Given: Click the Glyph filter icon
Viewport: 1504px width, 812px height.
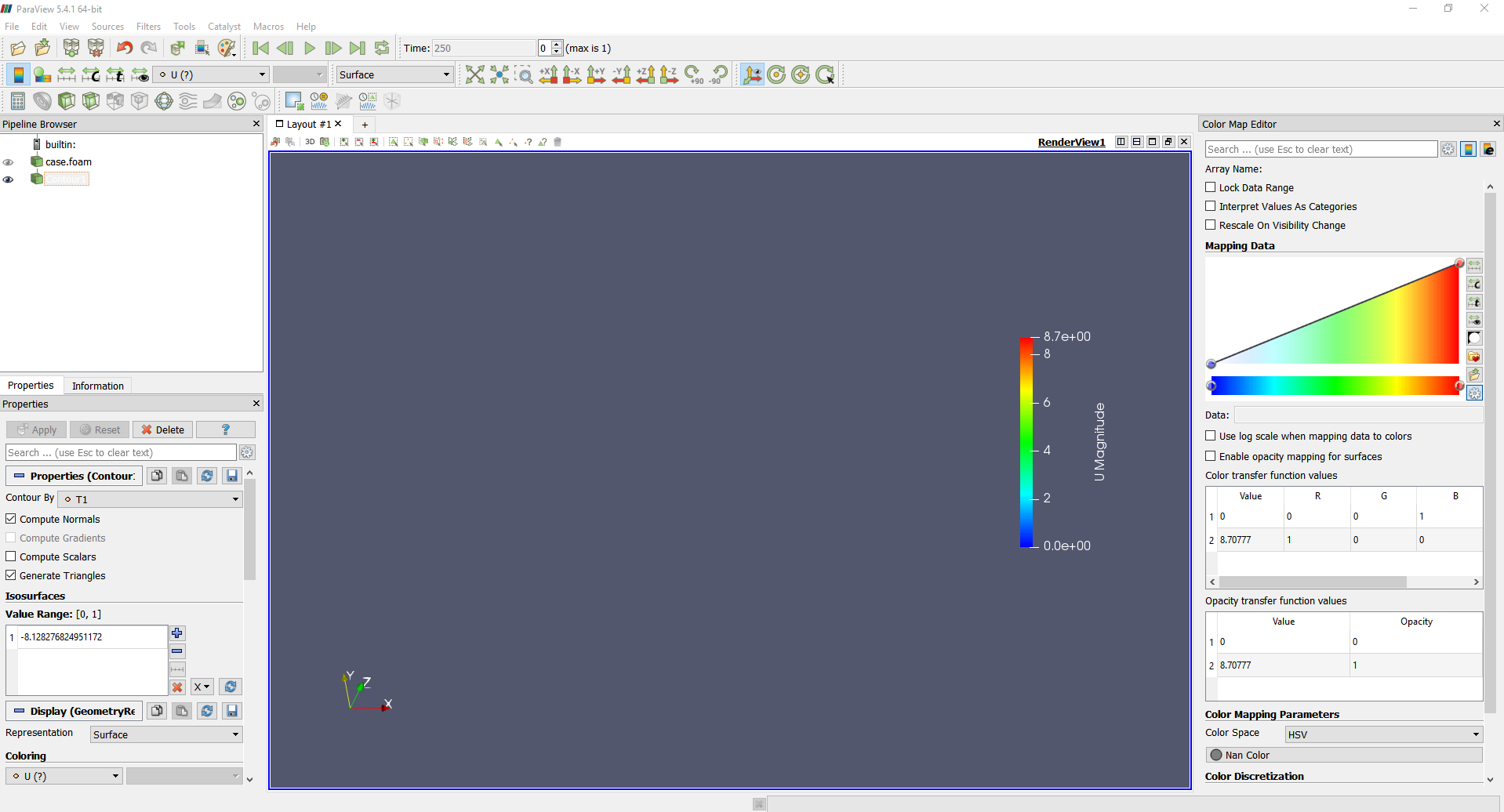Looking at the screenshot, I should point(163,102).
